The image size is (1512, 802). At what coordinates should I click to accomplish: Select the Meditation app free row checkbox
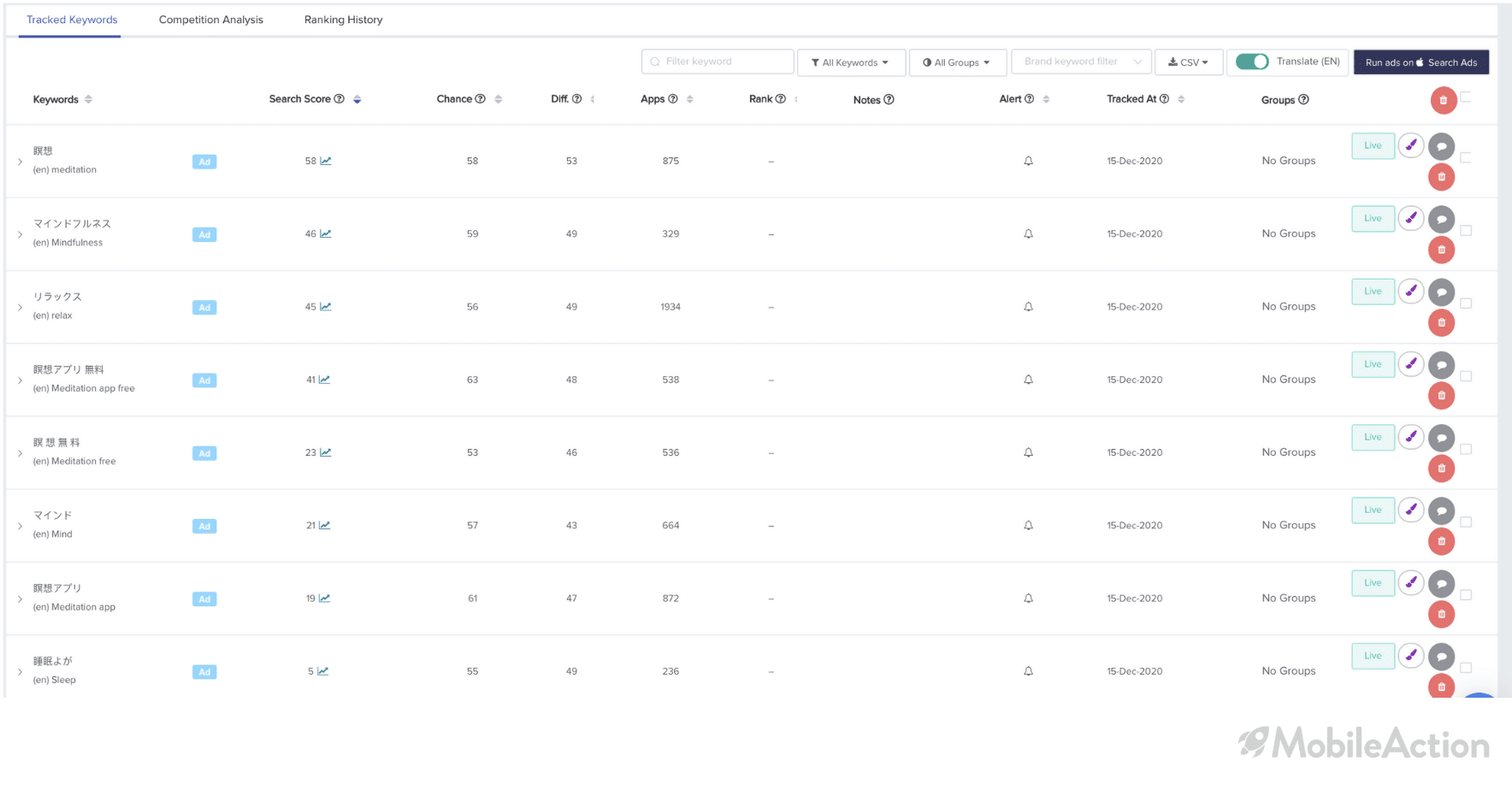click(x=1466, y=376)
